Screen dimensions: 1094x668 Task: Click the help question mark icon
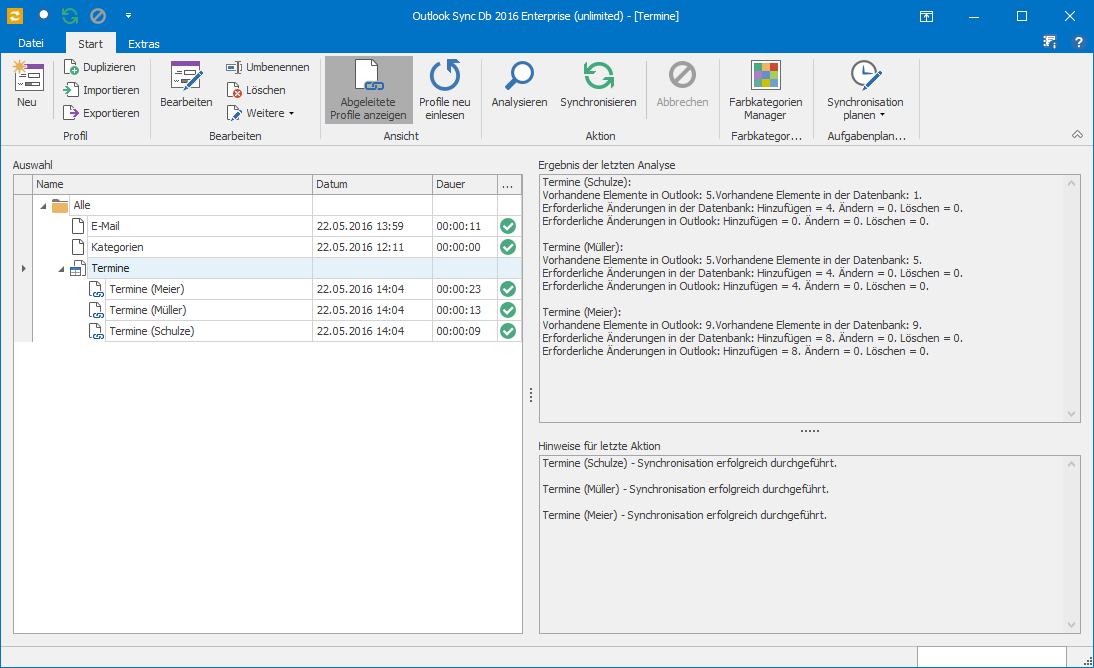coord(1078,43)
